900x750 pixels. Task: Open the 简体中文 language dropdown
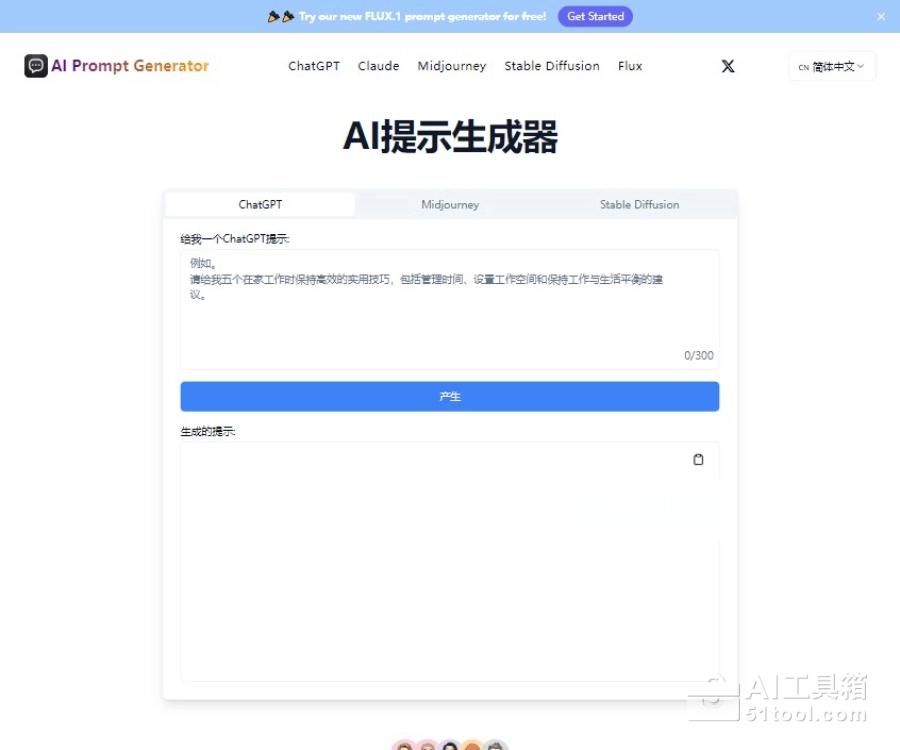(832, 67)
